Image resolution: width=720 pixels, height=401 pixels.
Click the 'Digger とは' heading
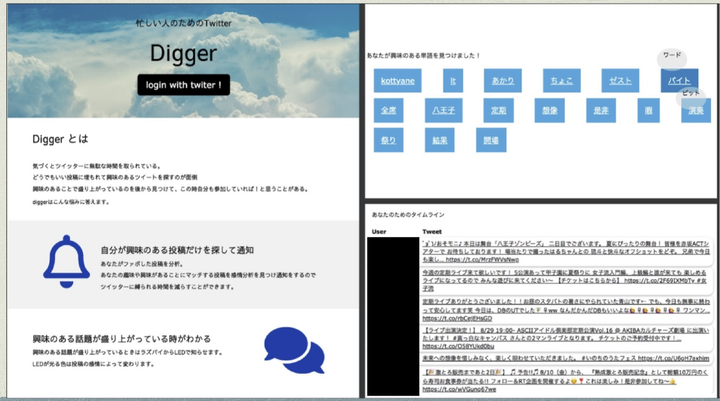[x=60, y=139]
